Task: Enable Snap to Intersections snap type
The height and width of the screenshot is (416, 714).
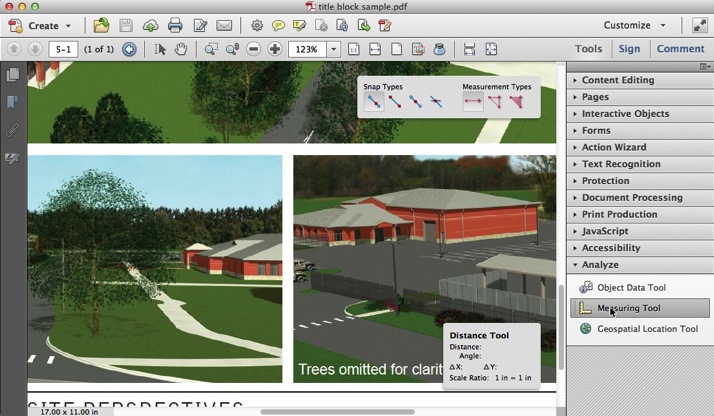Action: tap(436, 101)
